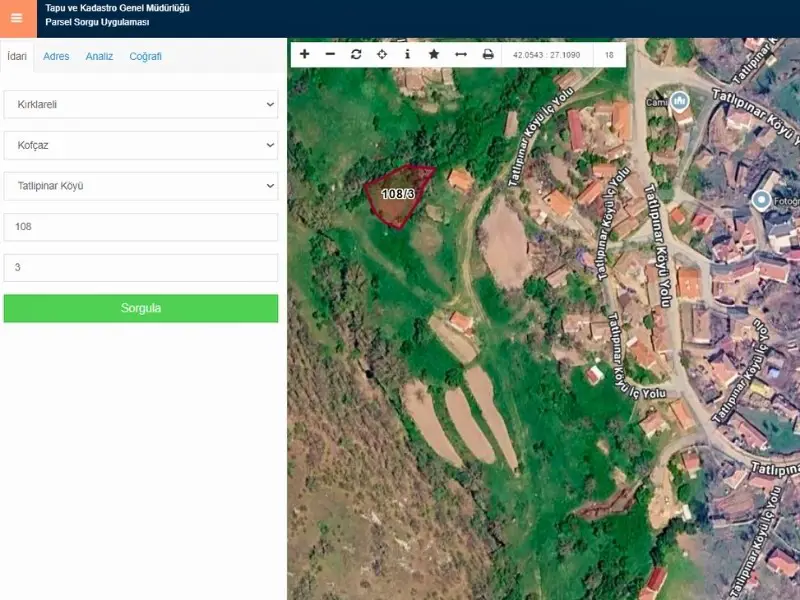
Task: Open the Kırklareli province dropdown
Action: tap(141, 105)
